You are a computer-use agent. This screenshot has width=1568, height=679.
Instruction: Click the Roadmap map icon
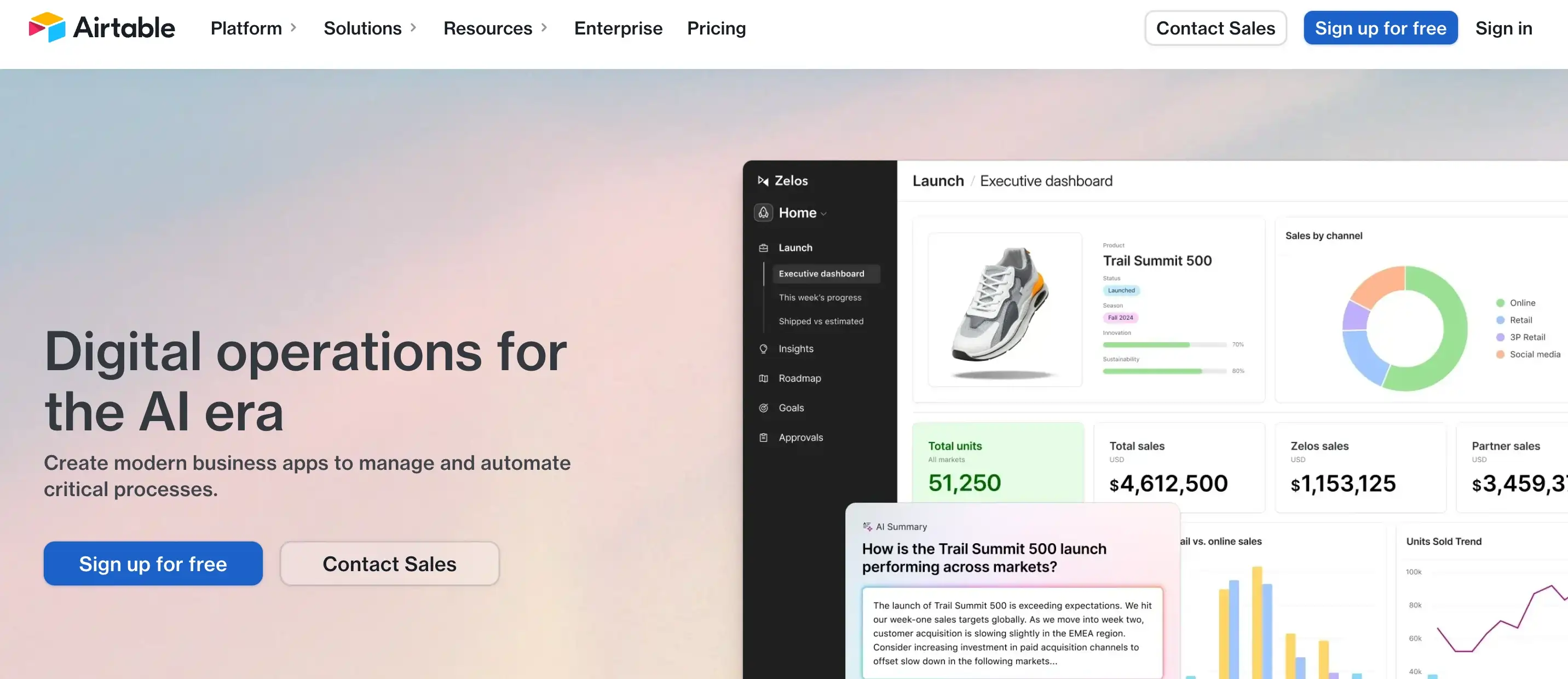point(763,378)
